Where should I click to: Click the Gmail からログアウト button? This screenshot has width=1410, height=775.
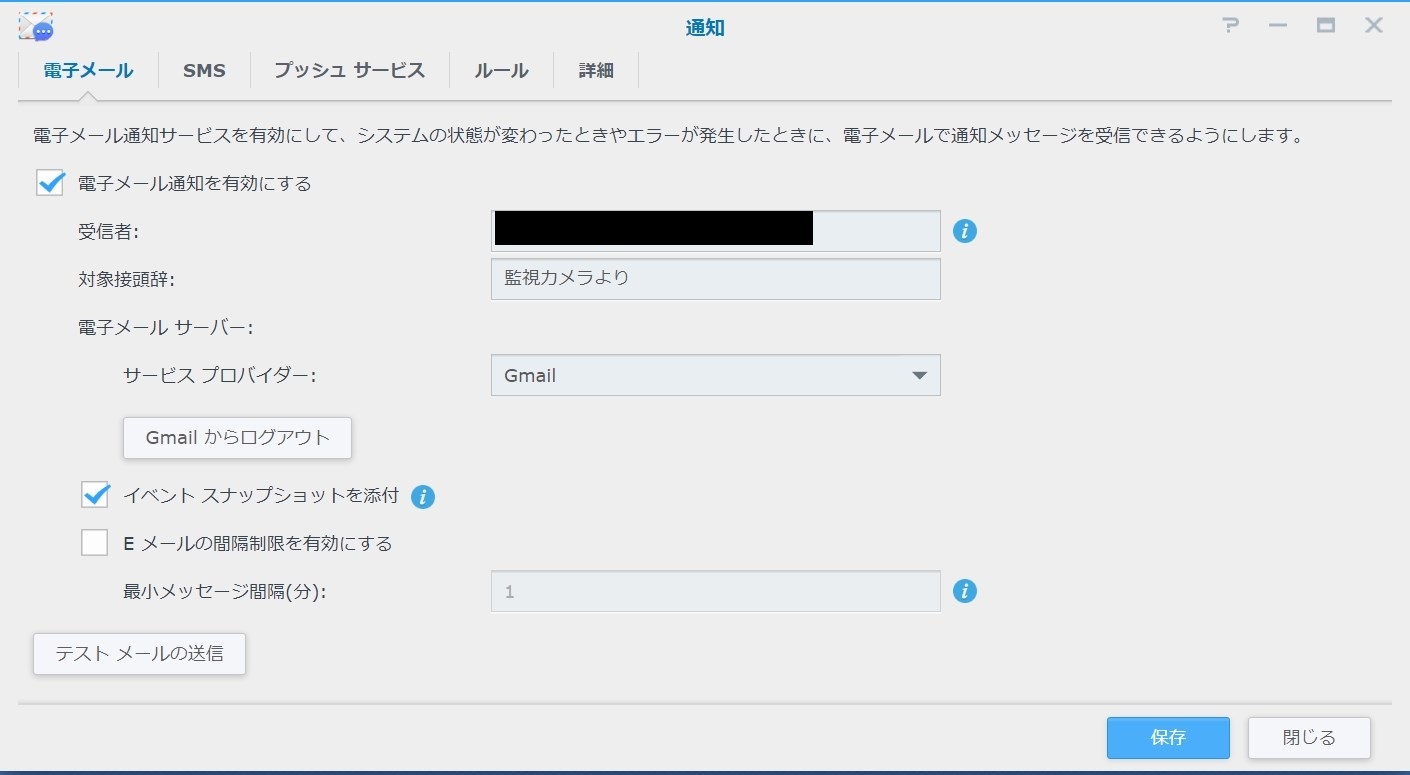point(237,438)
